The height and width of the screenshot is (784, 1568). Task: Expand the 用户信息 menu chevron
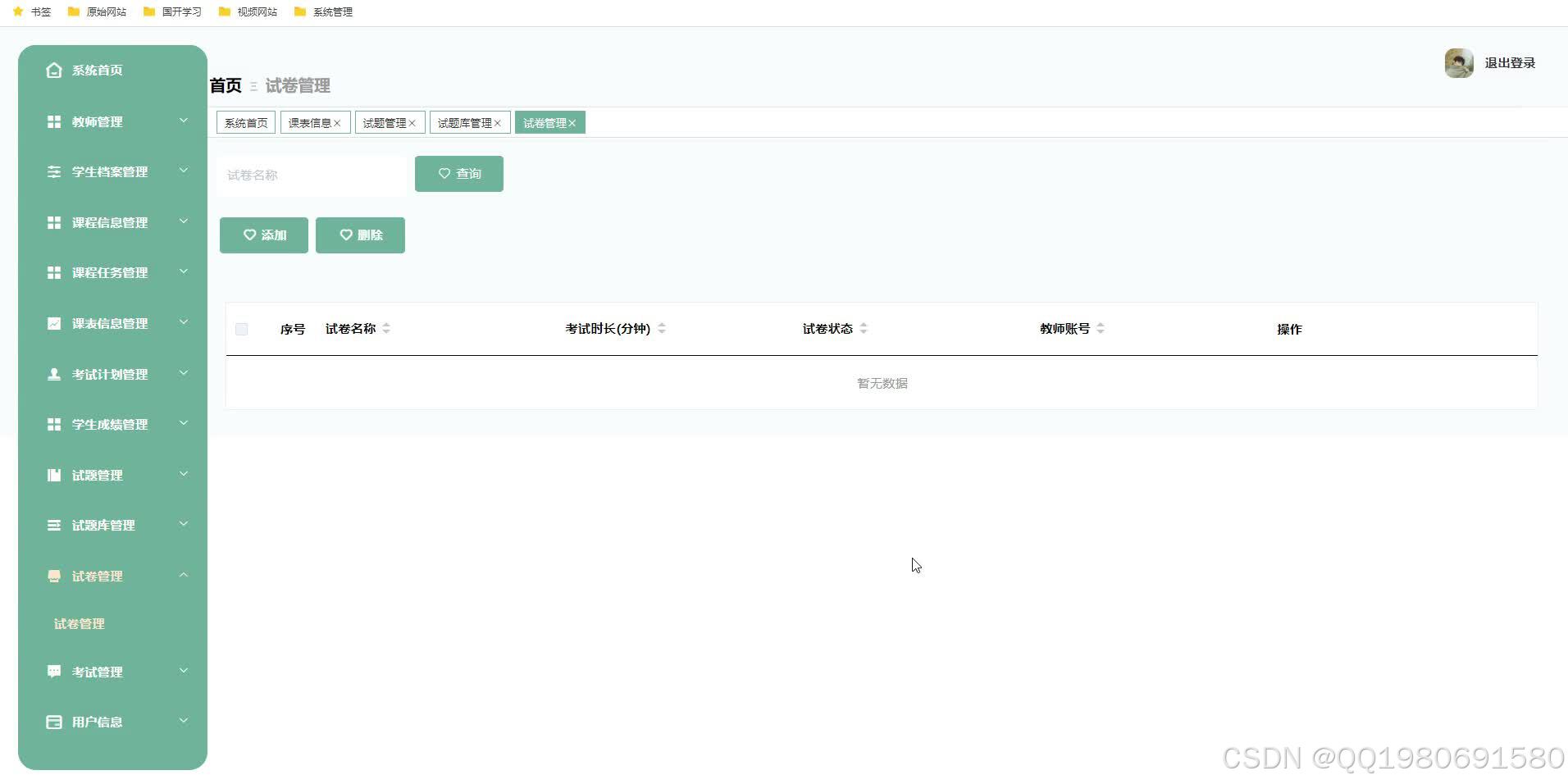(184, 721)
